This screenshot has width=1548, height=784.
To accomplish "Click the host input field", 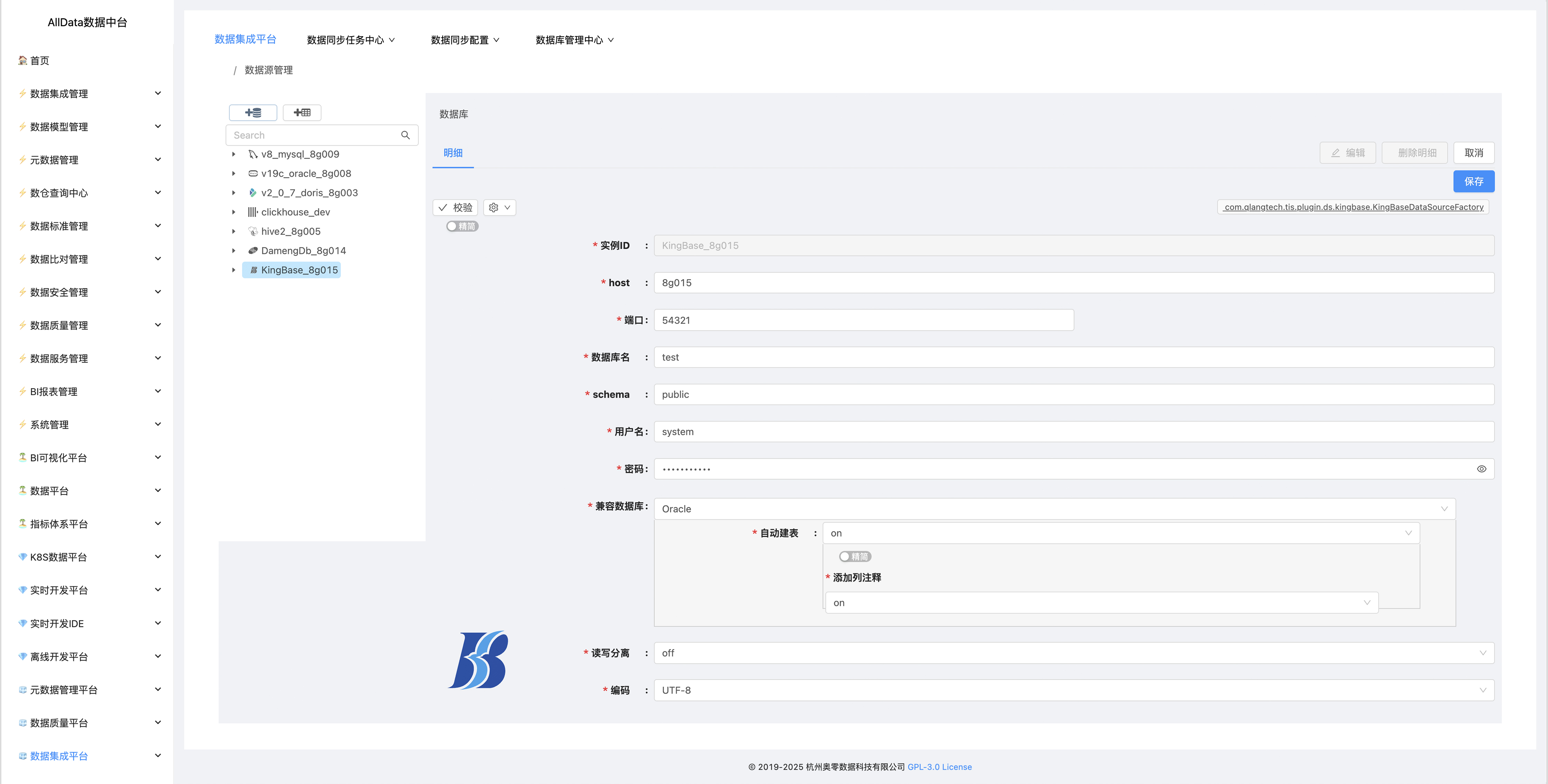I will pos(1073,283).
